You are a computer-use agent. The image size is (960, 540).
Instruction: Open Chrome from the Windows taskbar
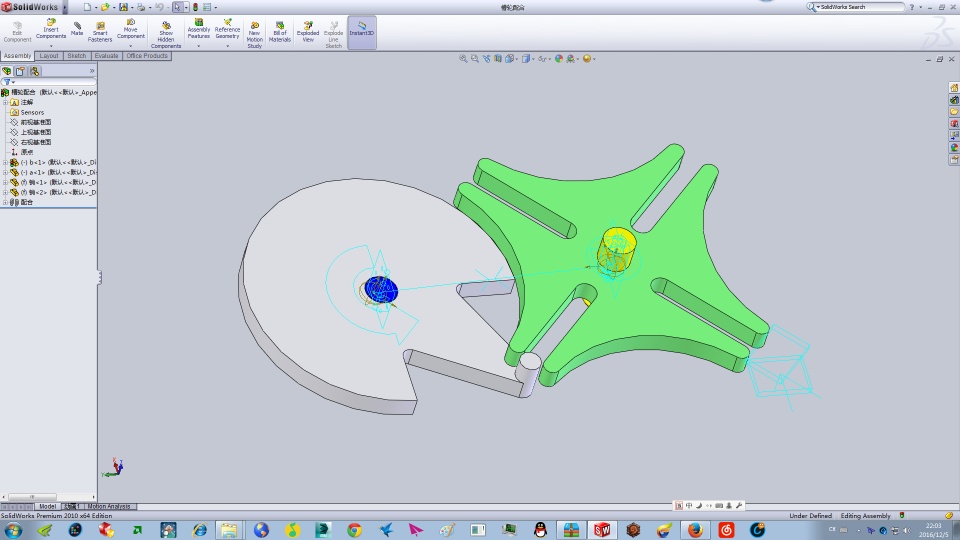(354, 530)
